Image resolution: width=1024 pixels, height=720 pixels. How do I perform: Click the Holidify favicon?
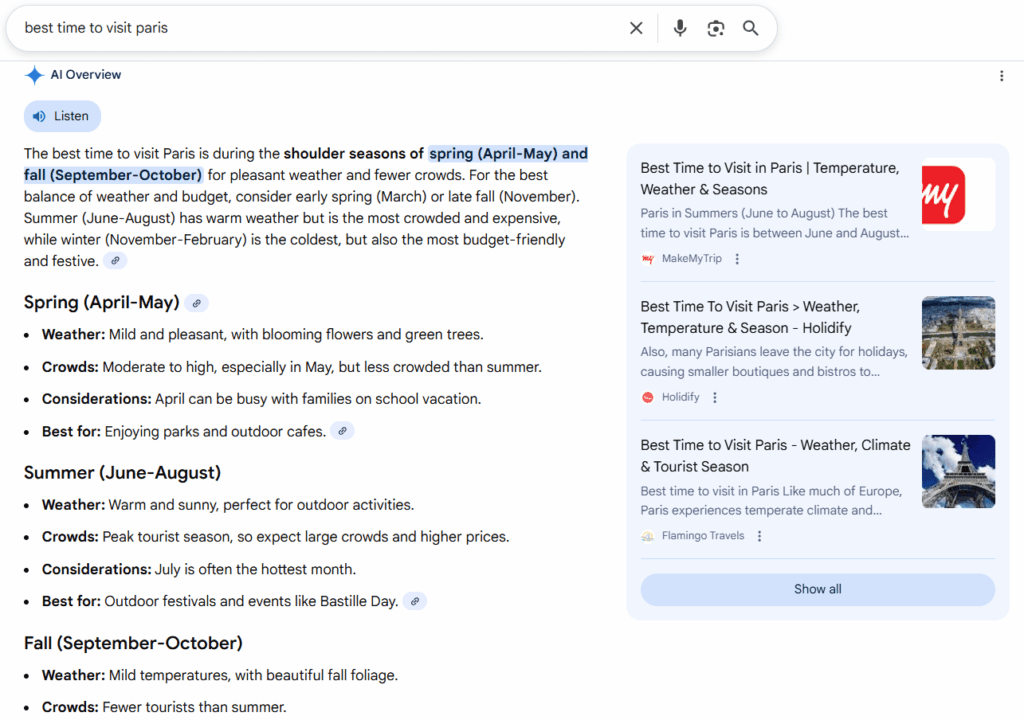pos(647,397)
